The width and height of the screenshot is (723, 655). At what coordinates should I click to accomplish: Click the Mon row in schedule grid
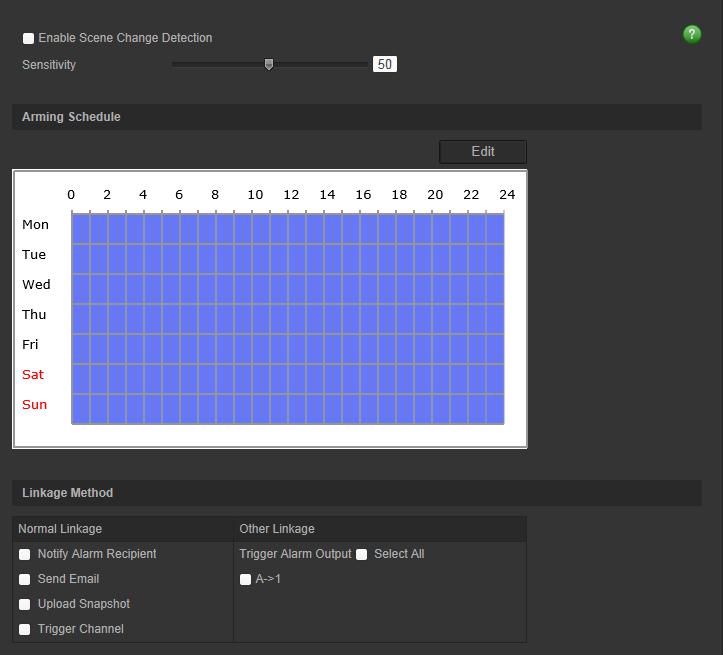pyautogui.click(x=288, y=228)
